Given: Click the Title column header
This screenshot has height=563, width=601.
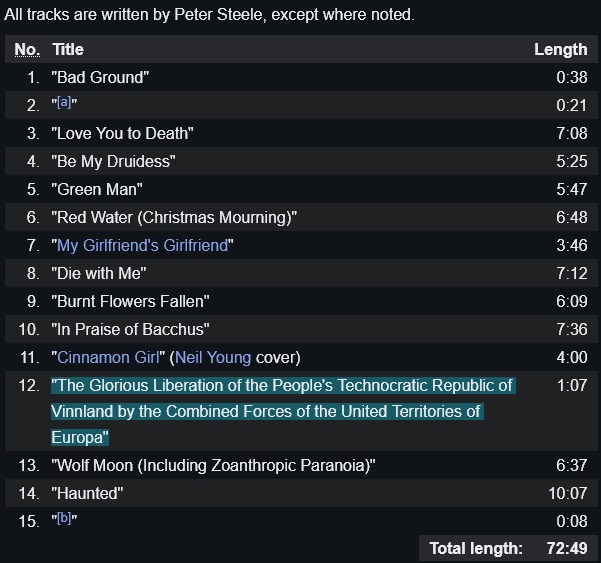Looking at the screenshot, I should tap(68, 49).
